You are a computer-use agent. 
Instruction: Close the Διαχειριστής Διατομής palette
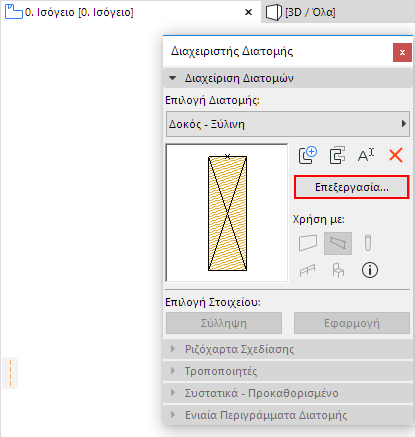coord(402,52)
